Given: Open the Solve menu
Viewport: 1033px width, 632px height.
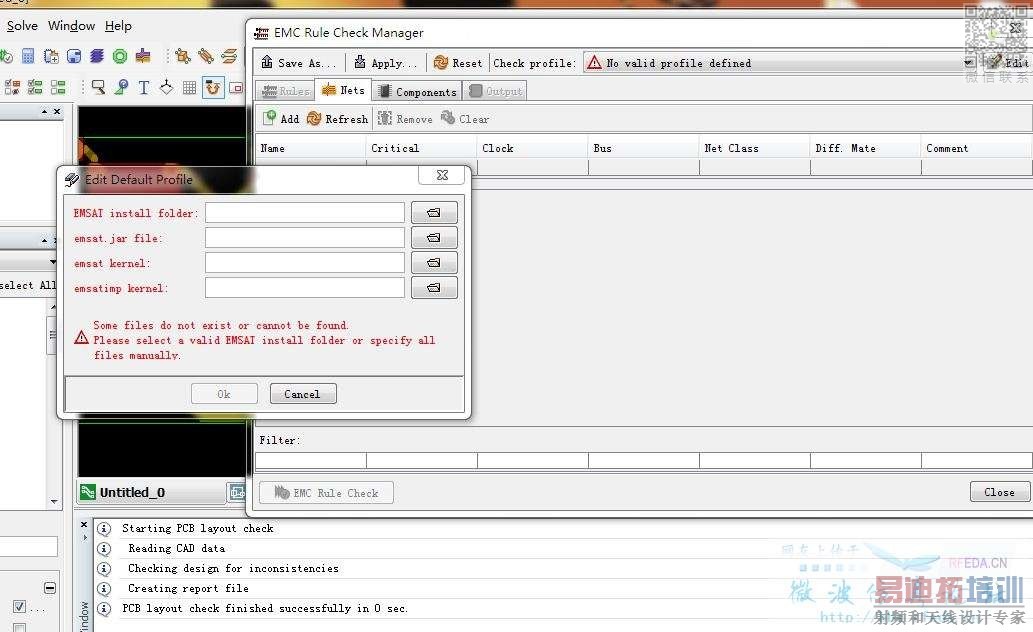Looking at the screenshot, I should [22, 26].
